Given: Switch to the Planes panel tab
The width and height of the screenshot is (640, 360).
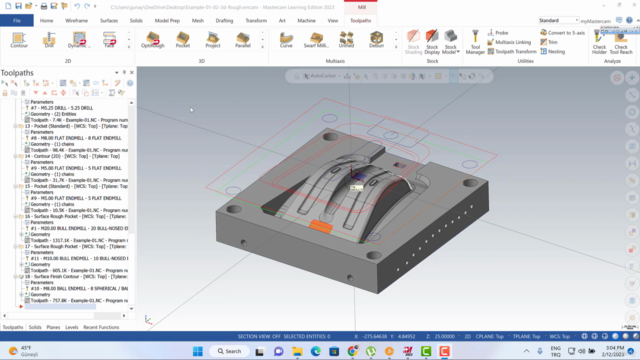Looking at the screenshot, I should [53, 327].
